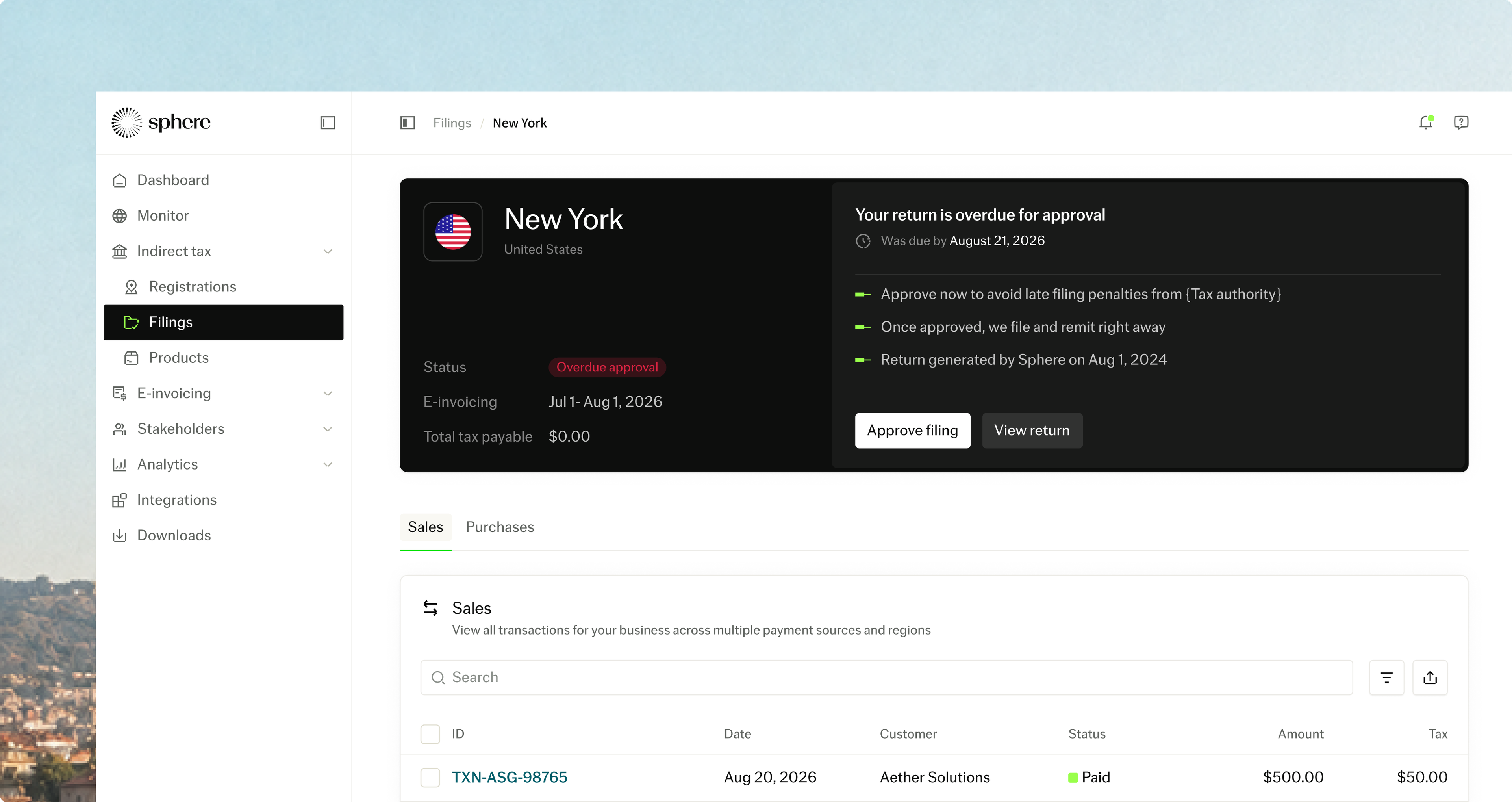The height and width of the screenshot is (802, 1512).
Task: Click the Downloads arrow icon
Action: [x=120, y=535]
